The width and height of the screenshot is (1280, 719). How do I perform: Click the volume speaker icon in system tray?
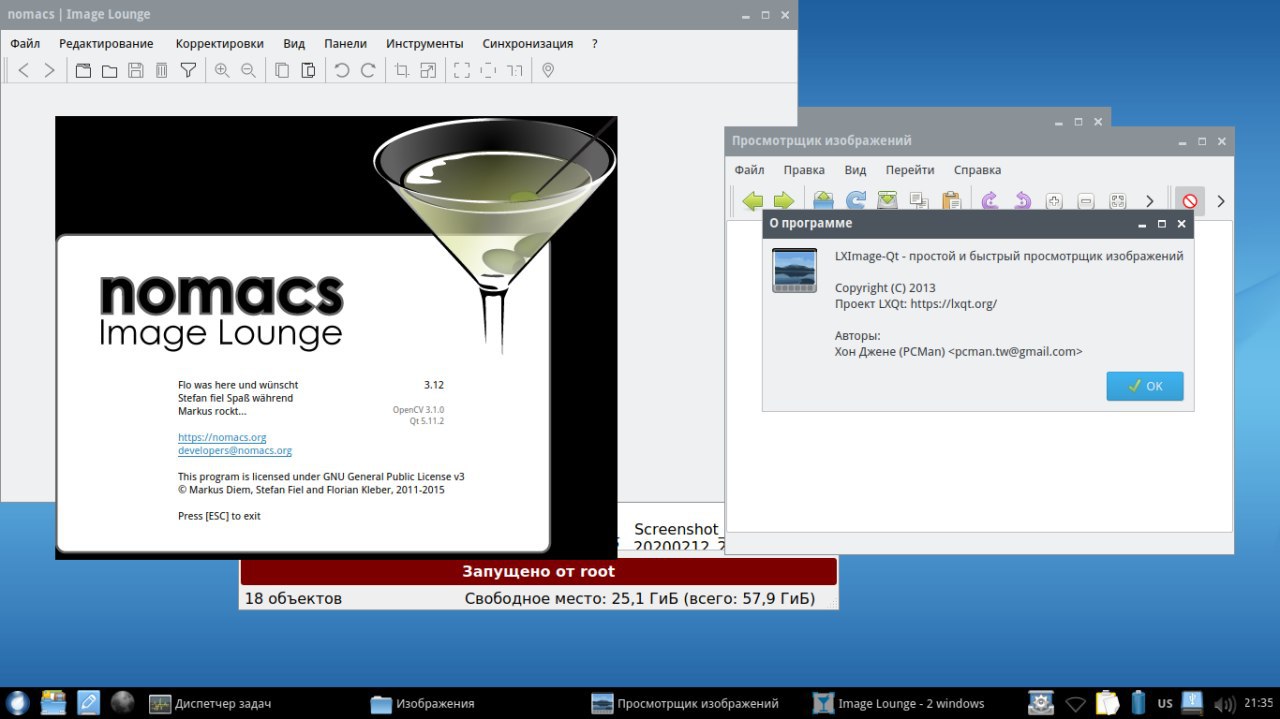1224,704
